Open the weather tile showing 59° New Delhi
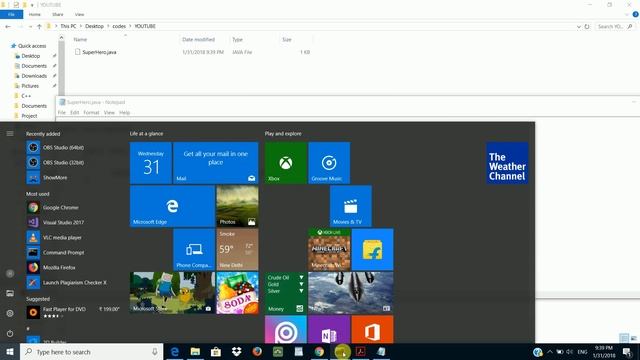This screenshot has height=360, width=640. [237, 249]
